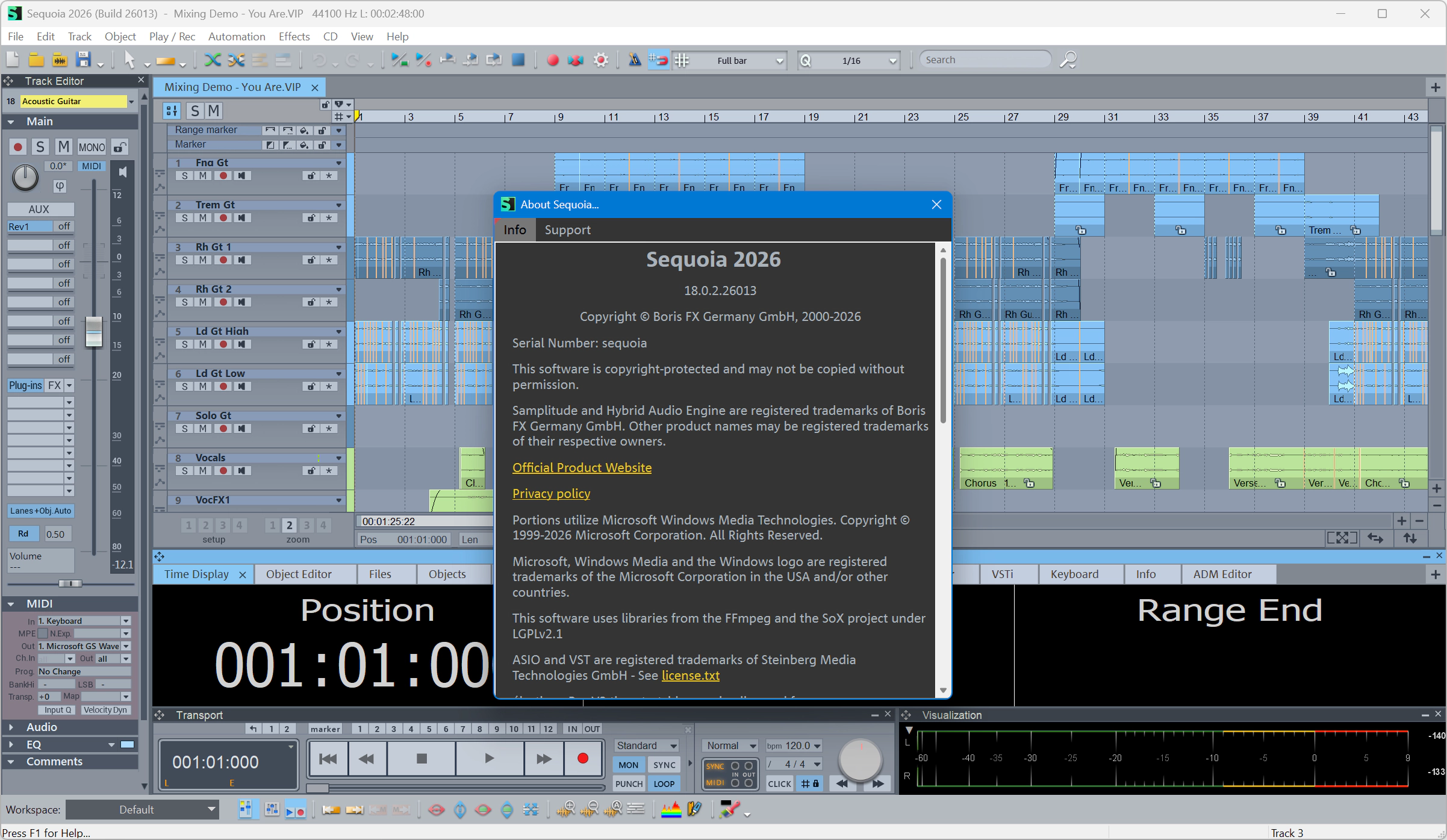Click the Transport position slider handle
The image size is (1447, 840).
(x=317, y=788)
